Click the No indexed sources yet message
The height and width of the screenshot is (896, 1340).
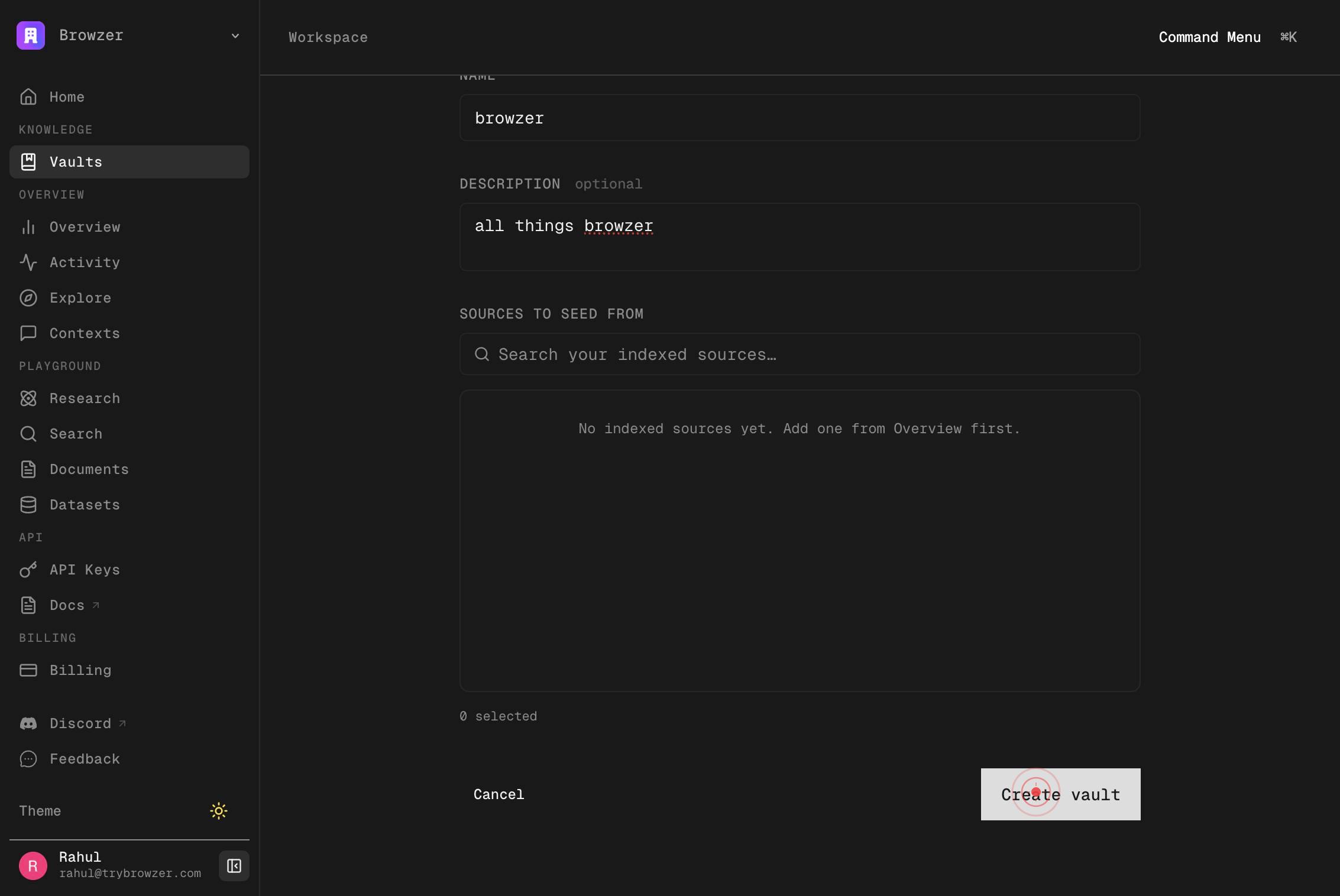coord(800,428)
